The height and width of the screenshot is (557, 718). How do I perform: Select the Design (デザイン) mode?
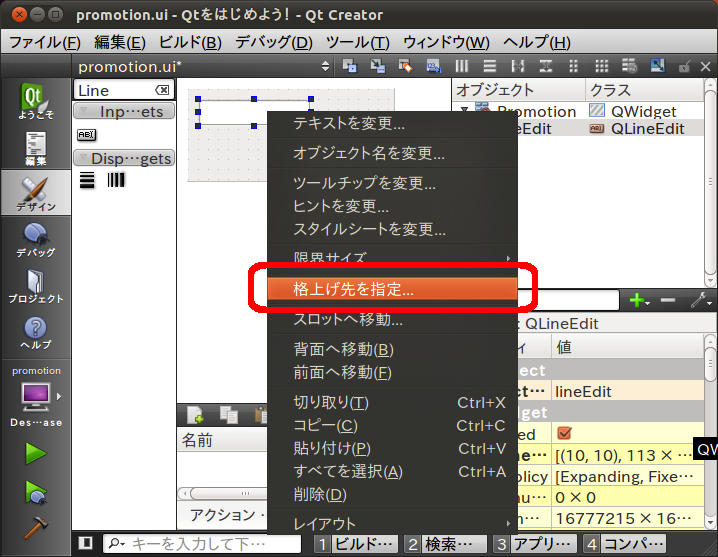click(35, 195)
